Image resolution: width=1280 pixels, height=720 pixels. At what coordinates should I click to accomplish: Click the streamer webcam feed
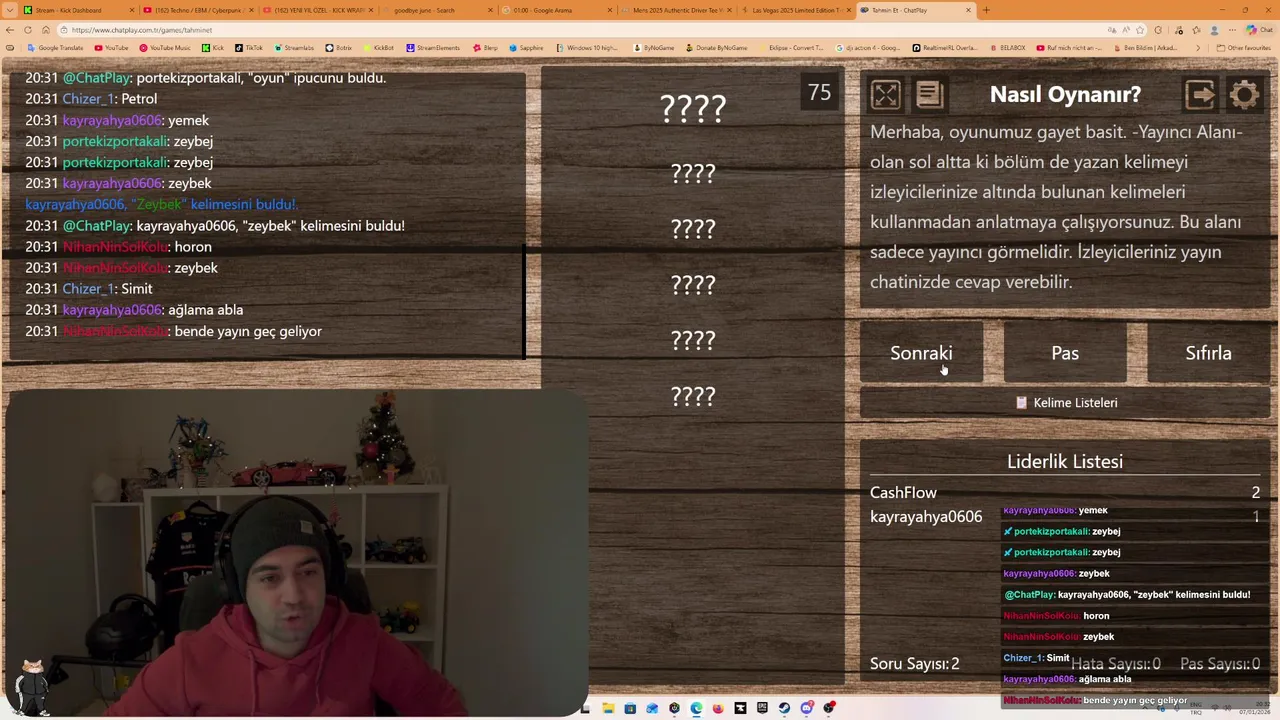click(295, 552)
